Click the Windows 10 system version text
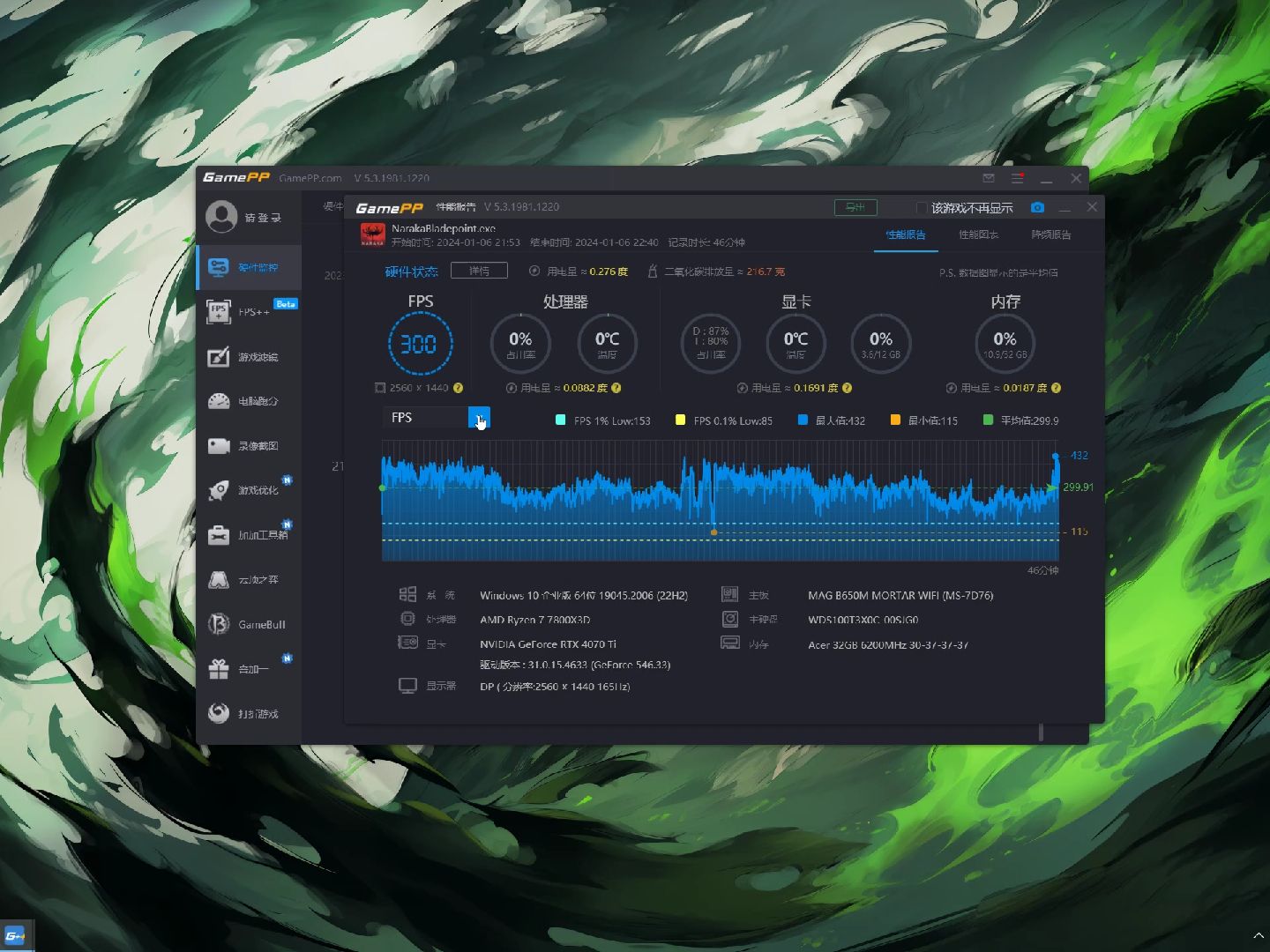This screenshot has width=1270, height=952. coord(584,596)
